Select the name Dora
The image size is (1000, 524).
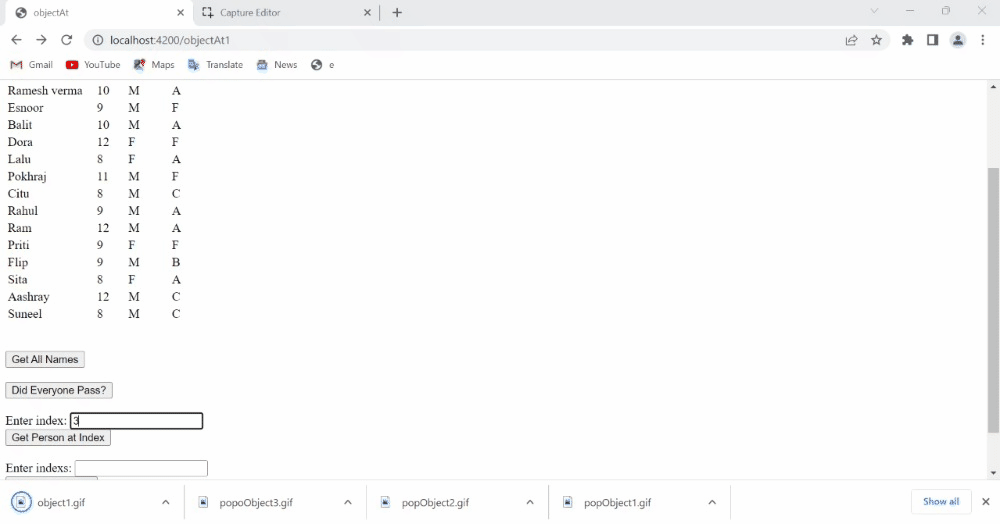coord(20,142)
